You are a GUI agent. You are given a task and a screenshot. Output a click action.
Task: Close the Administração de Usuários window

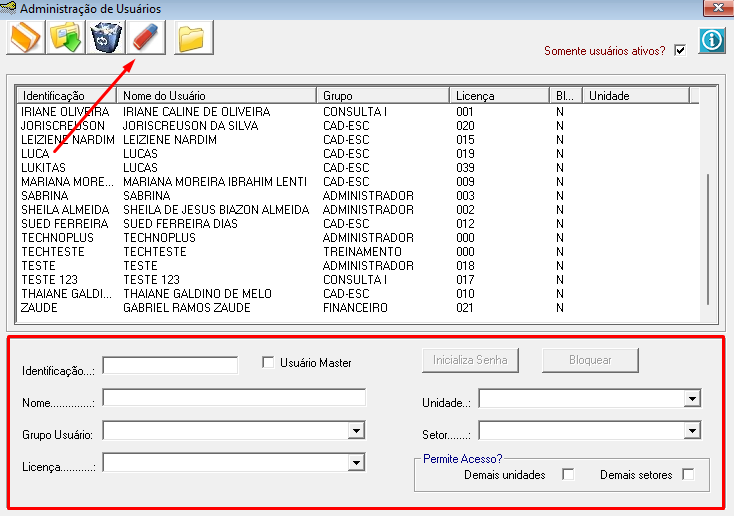(719, 7)
